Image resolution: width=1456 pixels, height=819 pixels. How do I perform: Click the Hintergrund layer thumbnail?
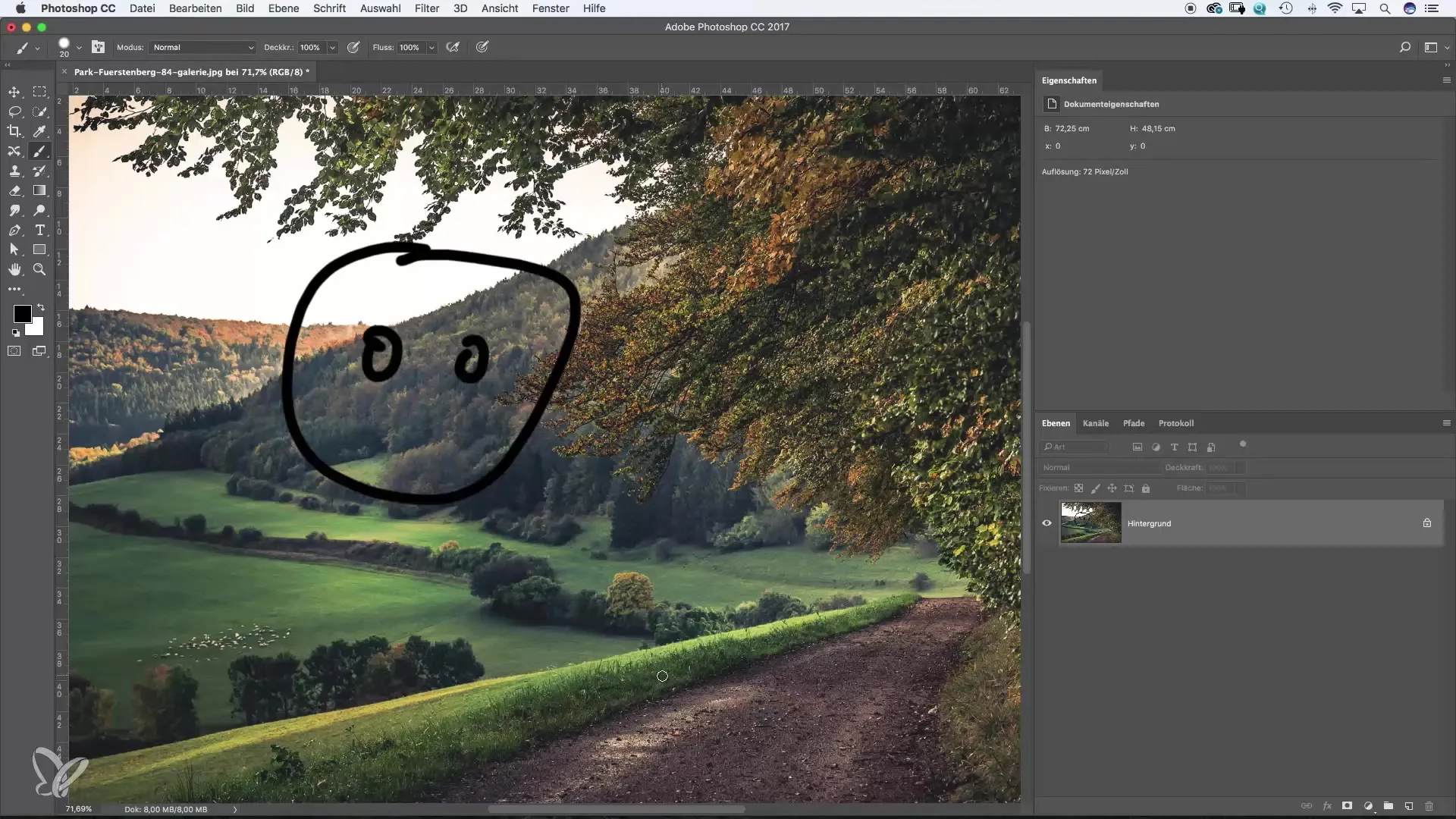click(x=1090, y=522)
